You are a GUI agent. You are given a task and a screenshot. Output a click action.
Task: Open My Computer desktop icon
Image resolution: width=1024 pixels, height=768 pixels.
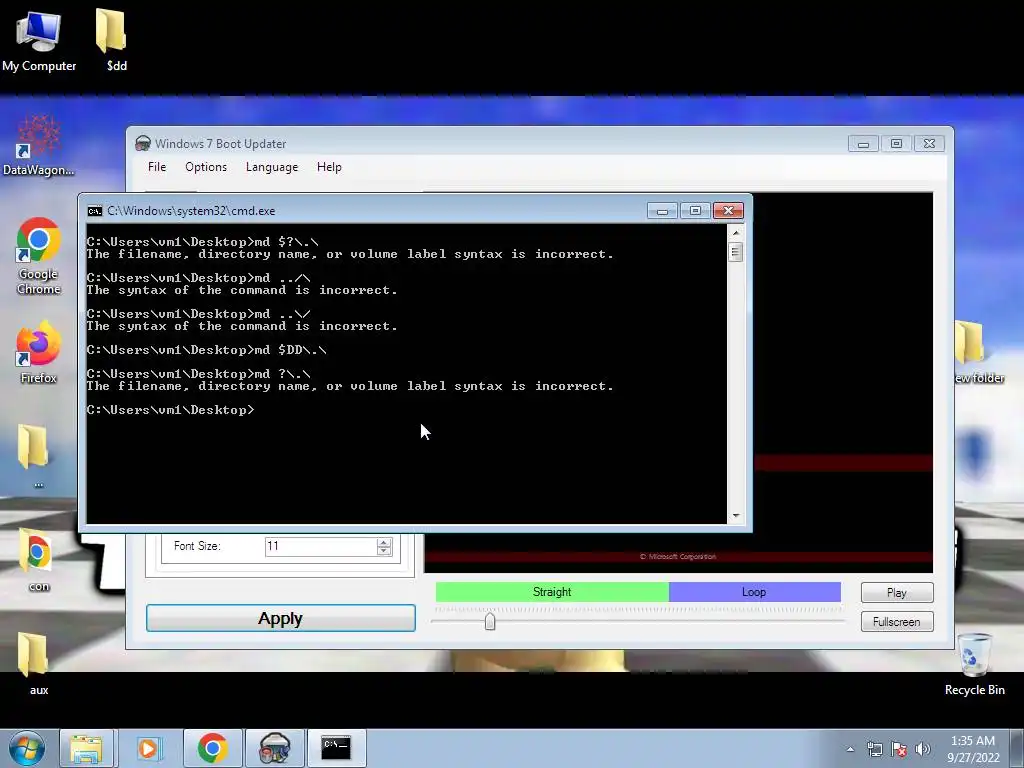39,40
